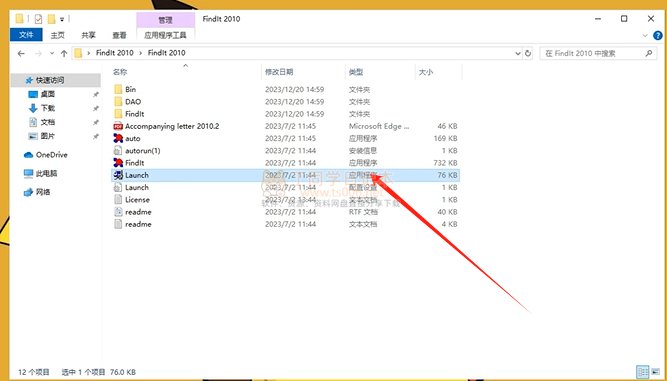Click chevron between FindIt 2010 breadcrumbs
Screen dimensions: 667x381
pos(141,53)
